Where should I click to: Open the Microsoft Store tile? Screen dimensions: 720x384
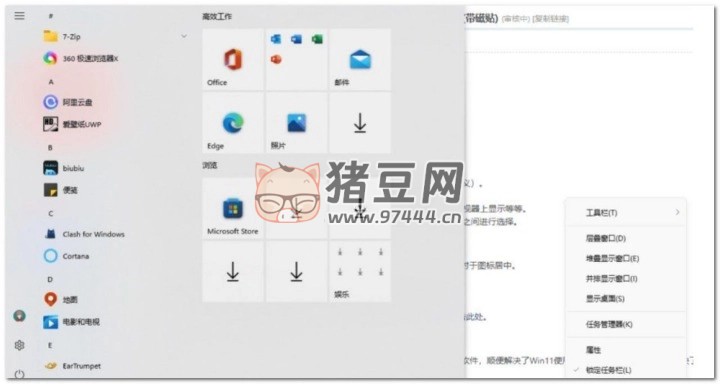coord(233,208)
